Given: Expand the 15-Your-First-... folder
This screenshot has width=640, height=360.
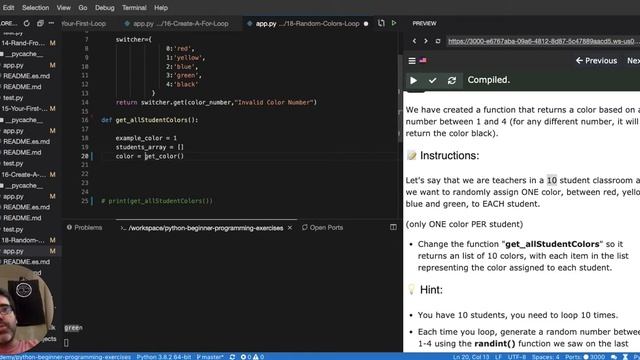Looking at the screenshot, I should pos(24,109).
